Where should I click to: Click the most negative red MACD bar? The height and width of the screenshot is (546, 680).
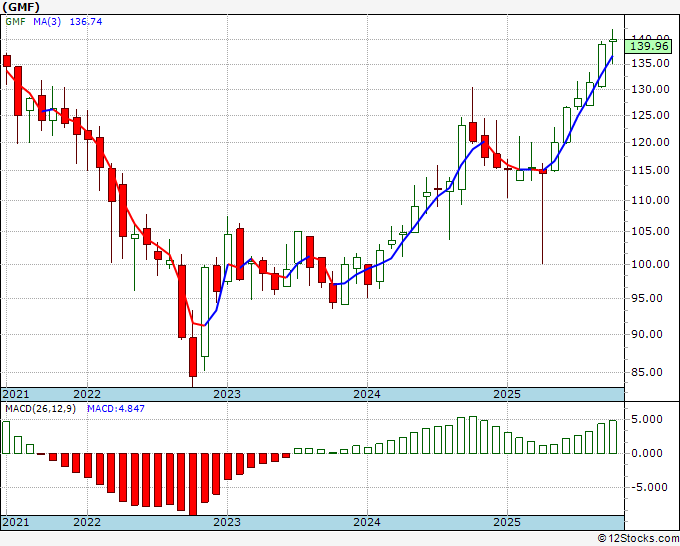(193, 484)
